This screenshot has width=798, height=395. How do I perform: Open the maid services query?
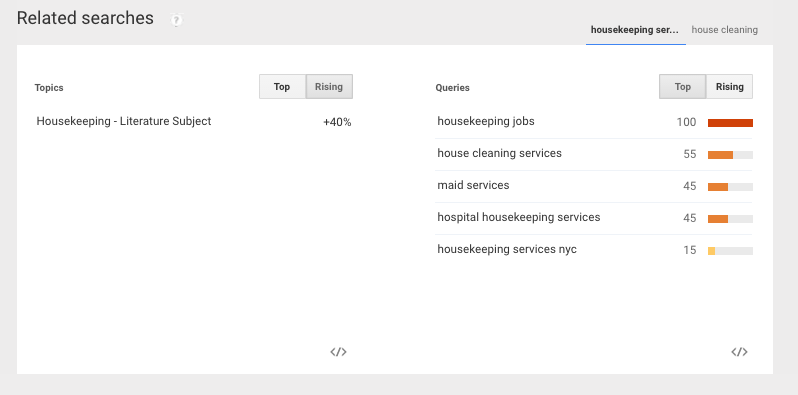coord(473,185)
